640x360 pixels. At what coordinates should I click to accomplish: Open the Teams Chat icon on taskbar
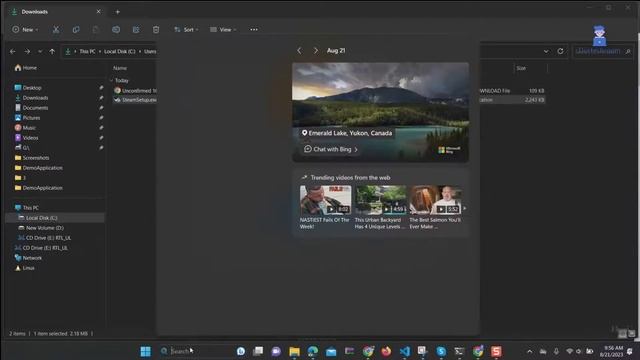[x=276, y=351]
